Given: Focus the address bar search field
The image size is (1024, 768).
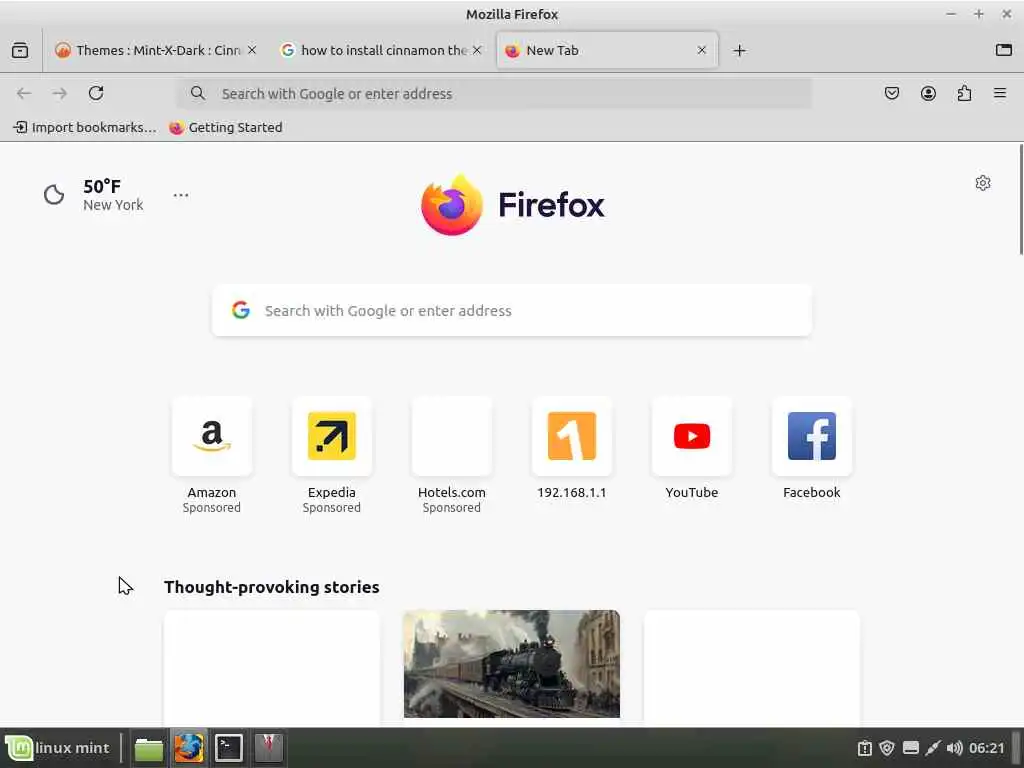Looking at the screenshot, I should click(494, 93).
